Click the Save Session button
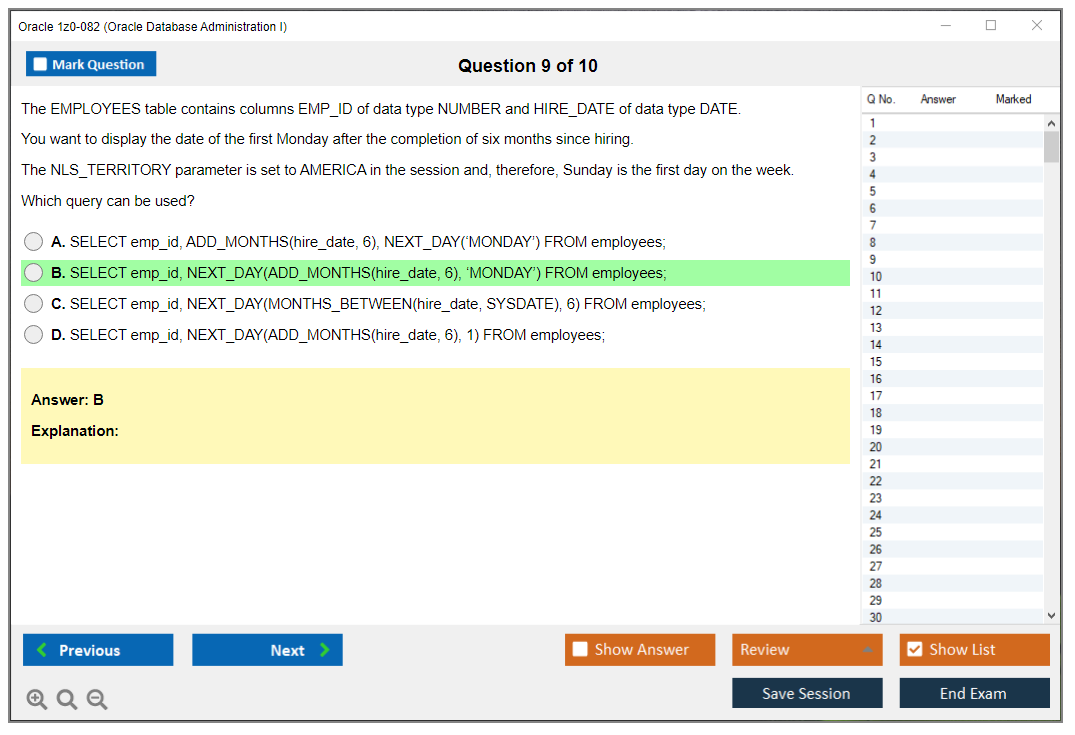Screen dimensions: 1075x735 tap(806, 693)
